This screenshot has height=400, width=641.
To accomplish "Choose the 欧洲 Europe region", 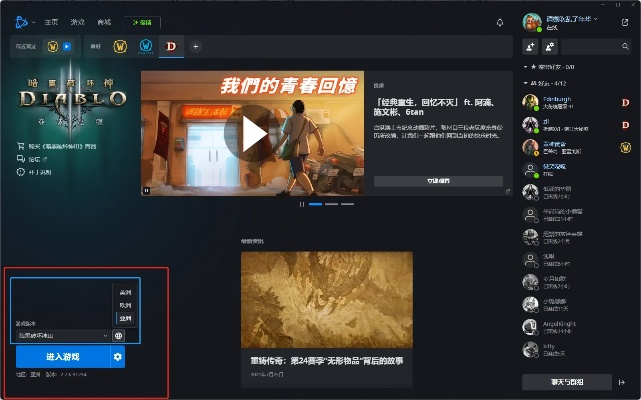I will click(125, 306).
